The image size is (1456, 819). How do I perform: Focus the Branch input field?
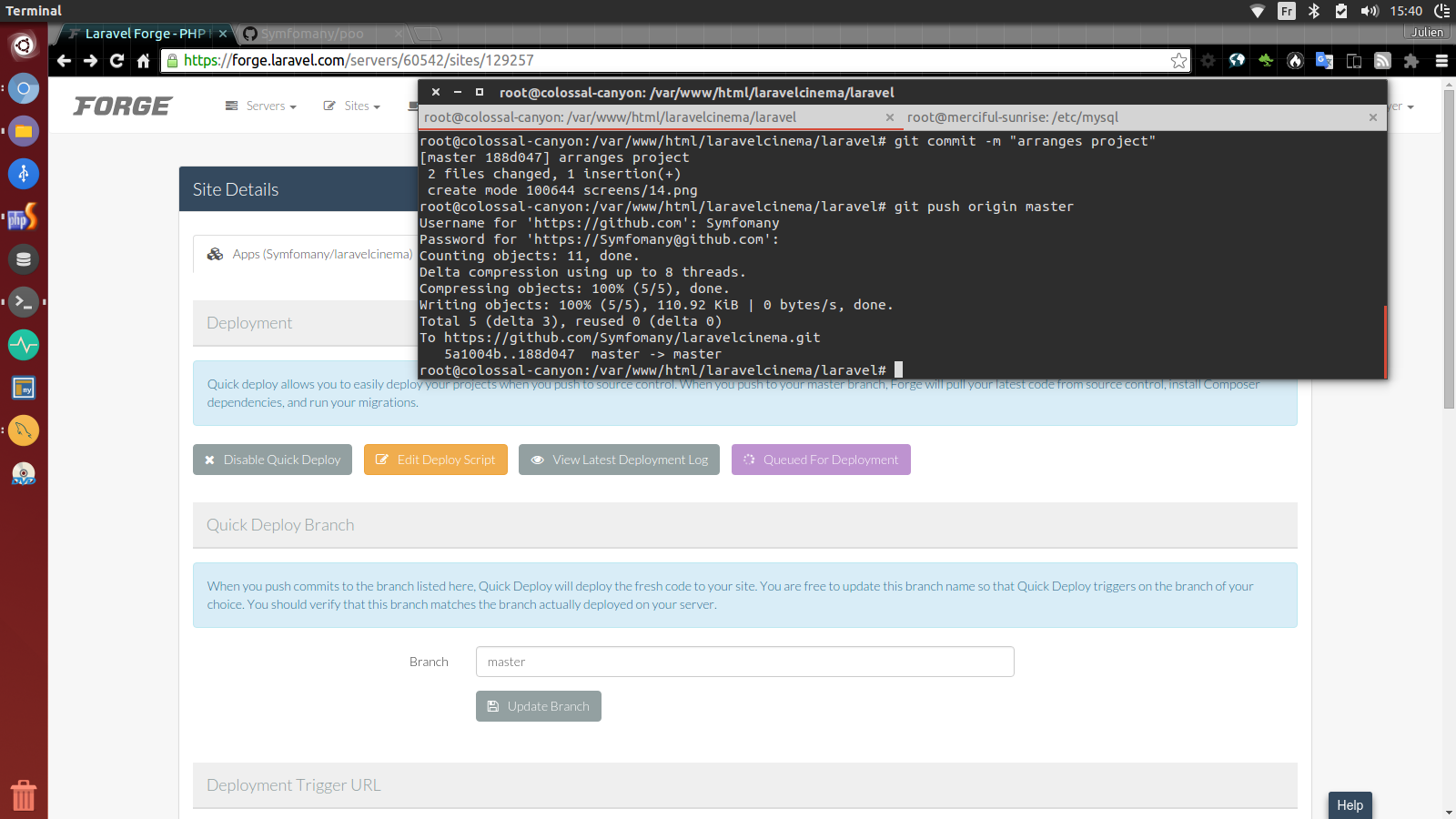[745, 662]
